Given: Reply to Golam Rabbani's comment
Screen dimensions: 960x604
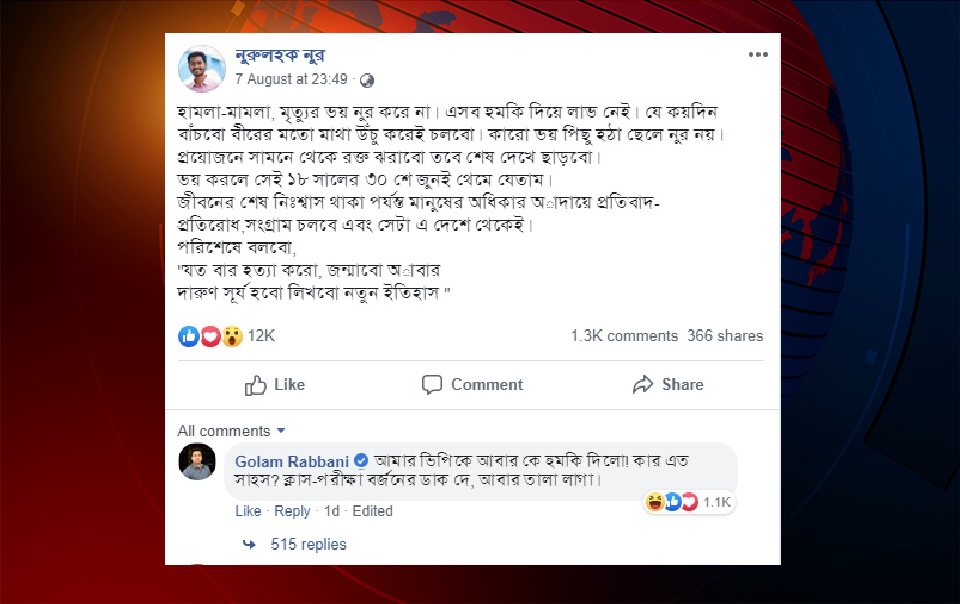Looking at the screenshot, I should (x=292, y=511).
